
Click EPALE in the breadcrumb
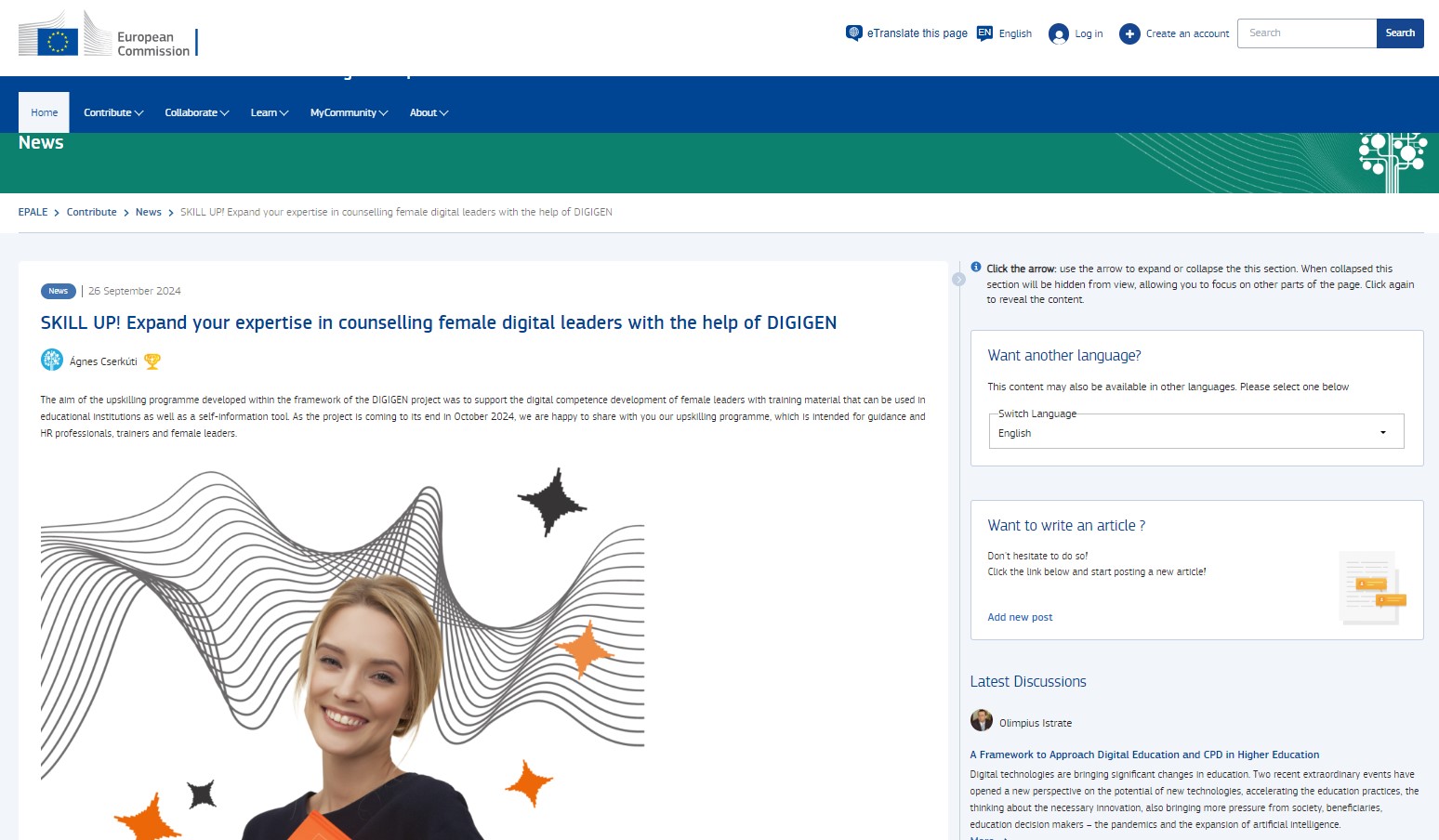pyautogui.click(x=33, y=212)
